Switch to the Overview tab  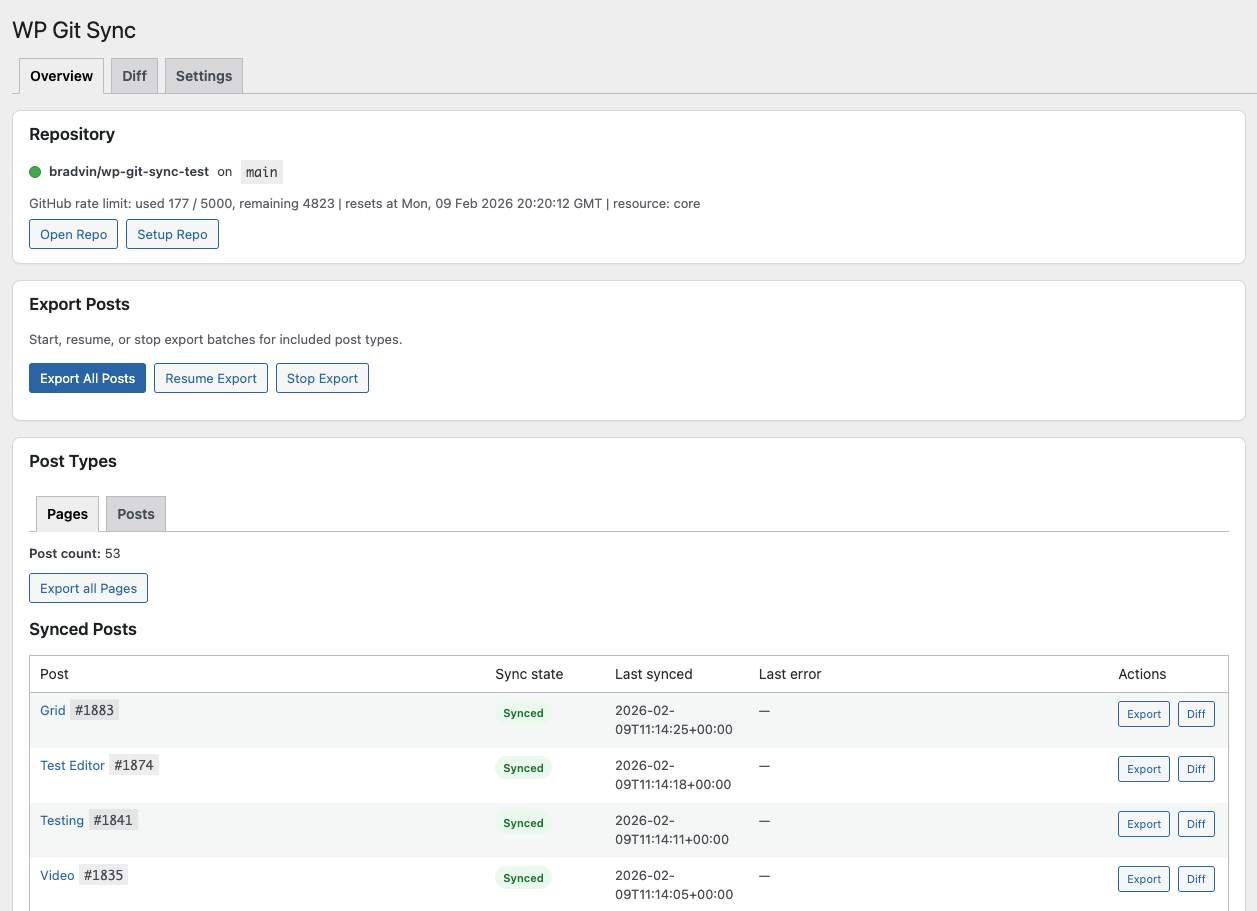coord(61,76)
